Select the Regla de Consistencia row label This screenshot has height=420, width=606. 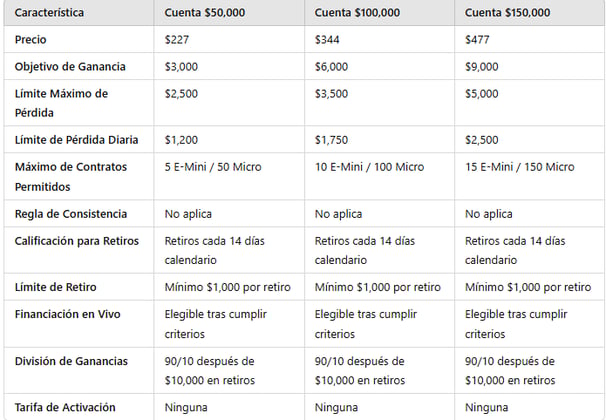coord(71,214)
